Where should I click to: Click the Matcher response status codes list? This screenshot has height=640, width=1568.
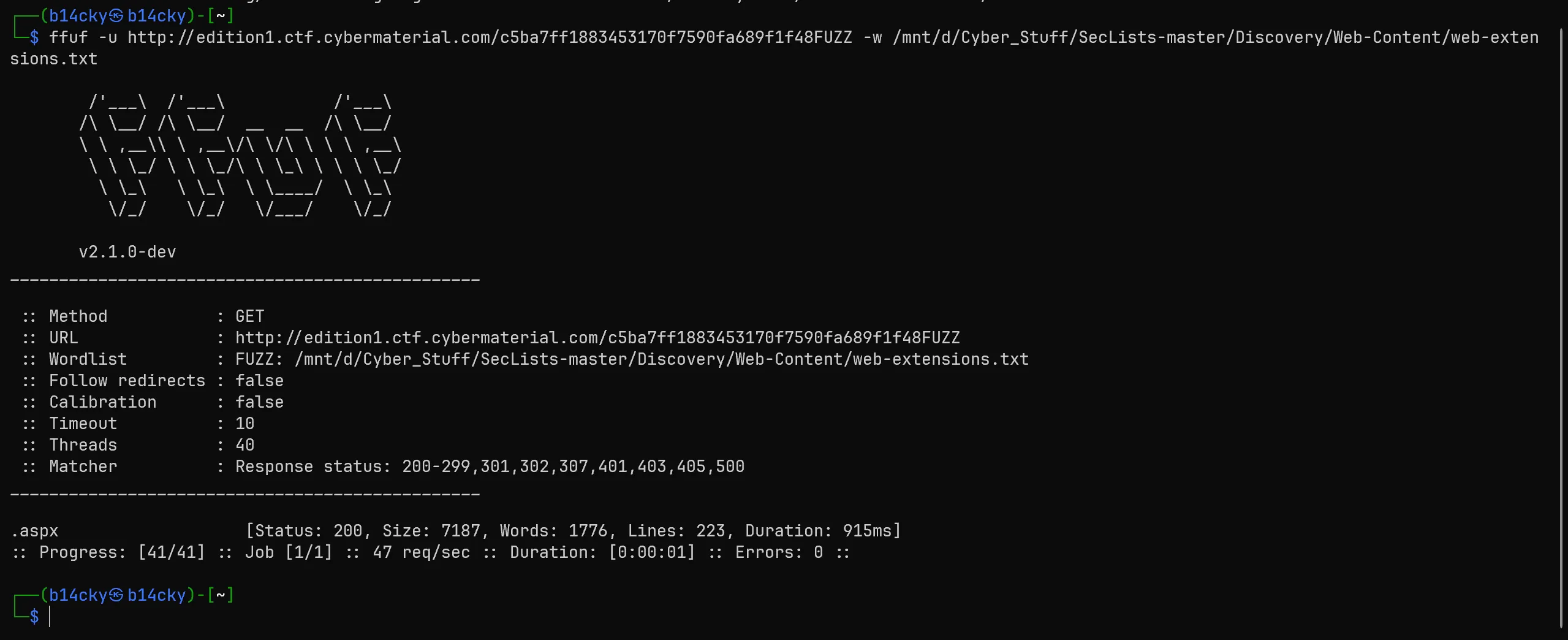pos(573,467)
